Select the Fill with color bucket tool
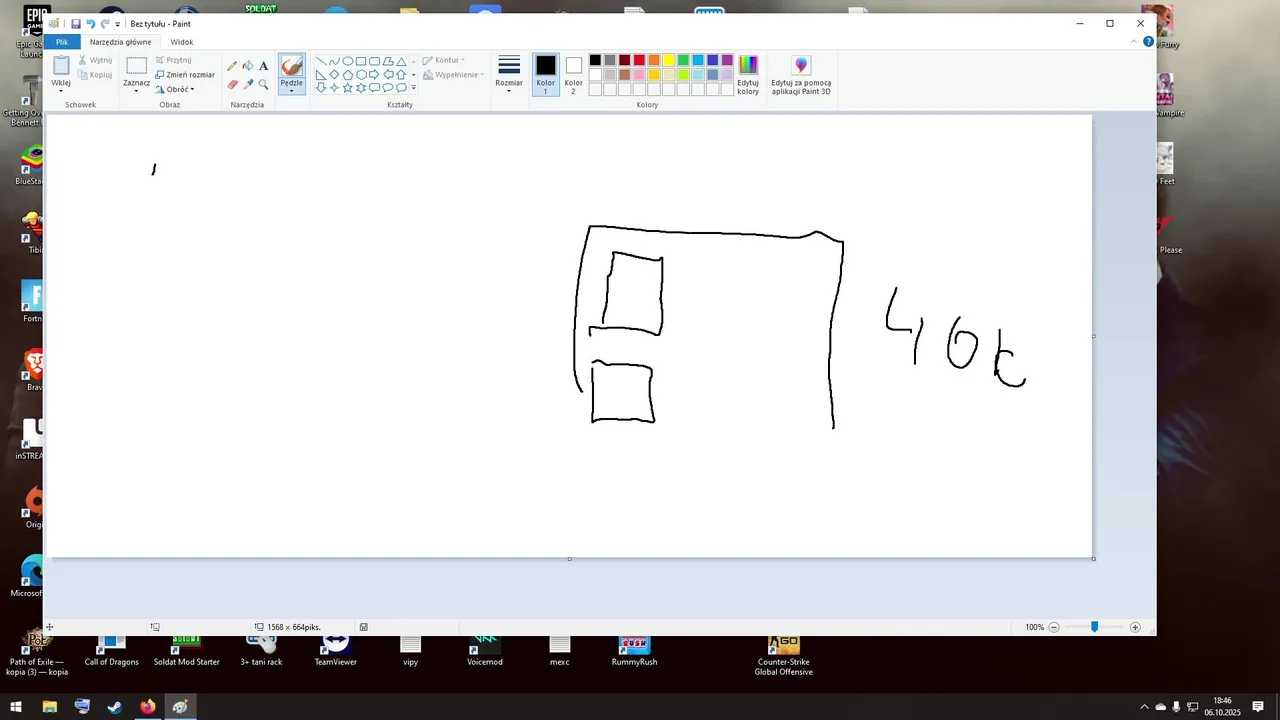 click(x=248, y=66)
